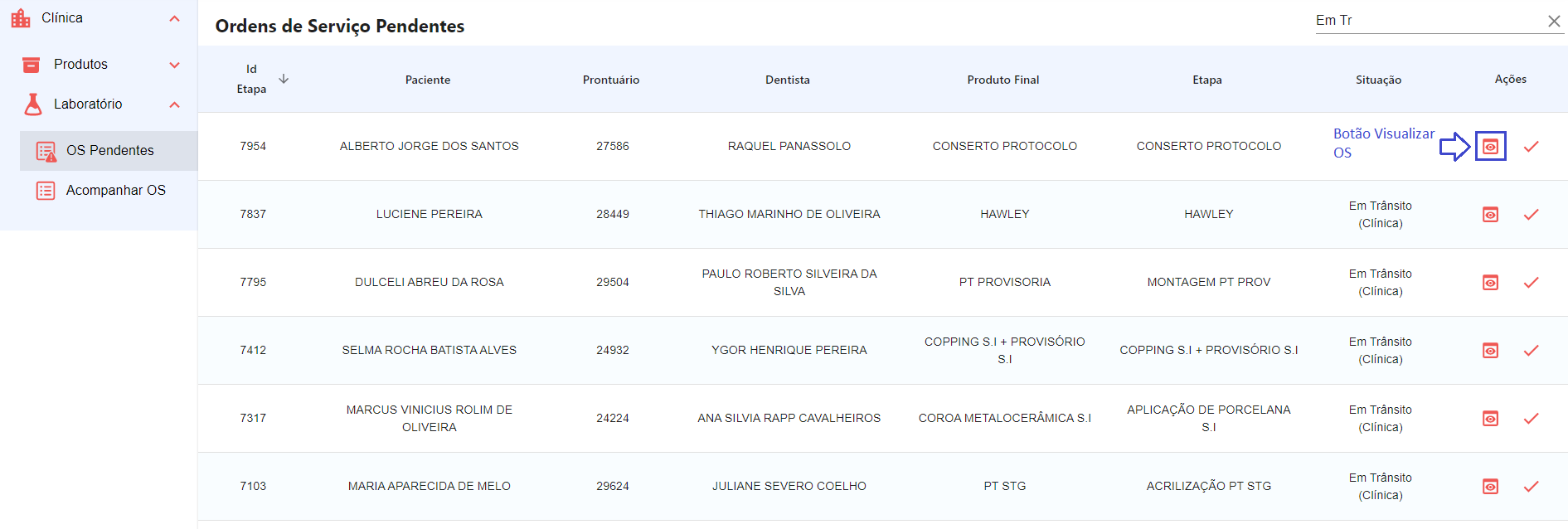1568x529 pixels.
Task: Click checkmark for Luciene Pereira row
Action: click(x=1531, y=215)
